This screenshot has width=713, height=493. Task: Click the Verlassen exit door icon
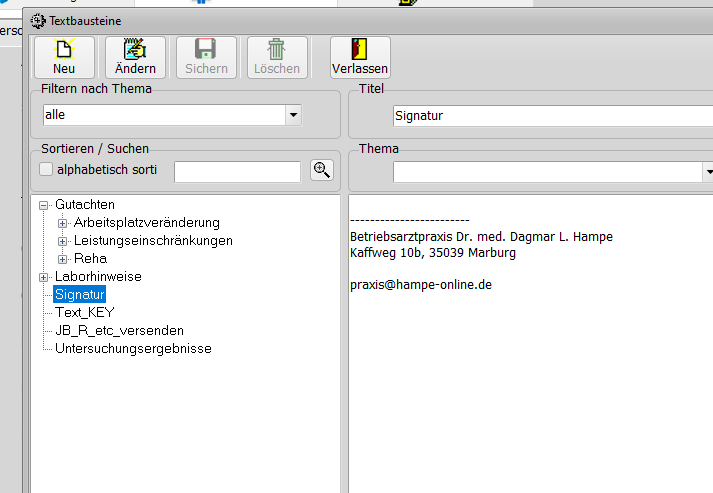click(360, 49)
